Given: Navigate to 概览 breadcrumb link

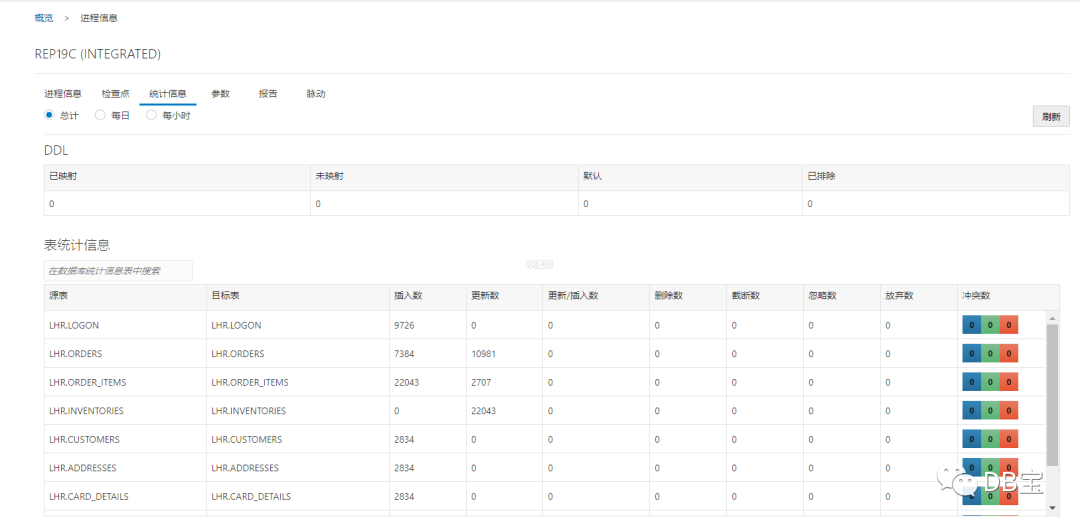Looking at the screenshot, I should click(x=44, y=18).
